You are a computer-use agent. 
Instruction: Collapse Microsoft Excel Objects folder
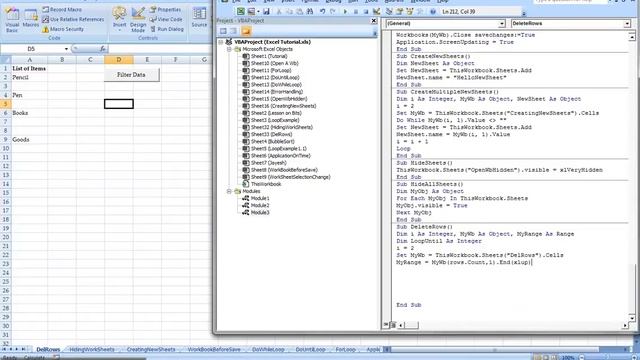[229, 49]
